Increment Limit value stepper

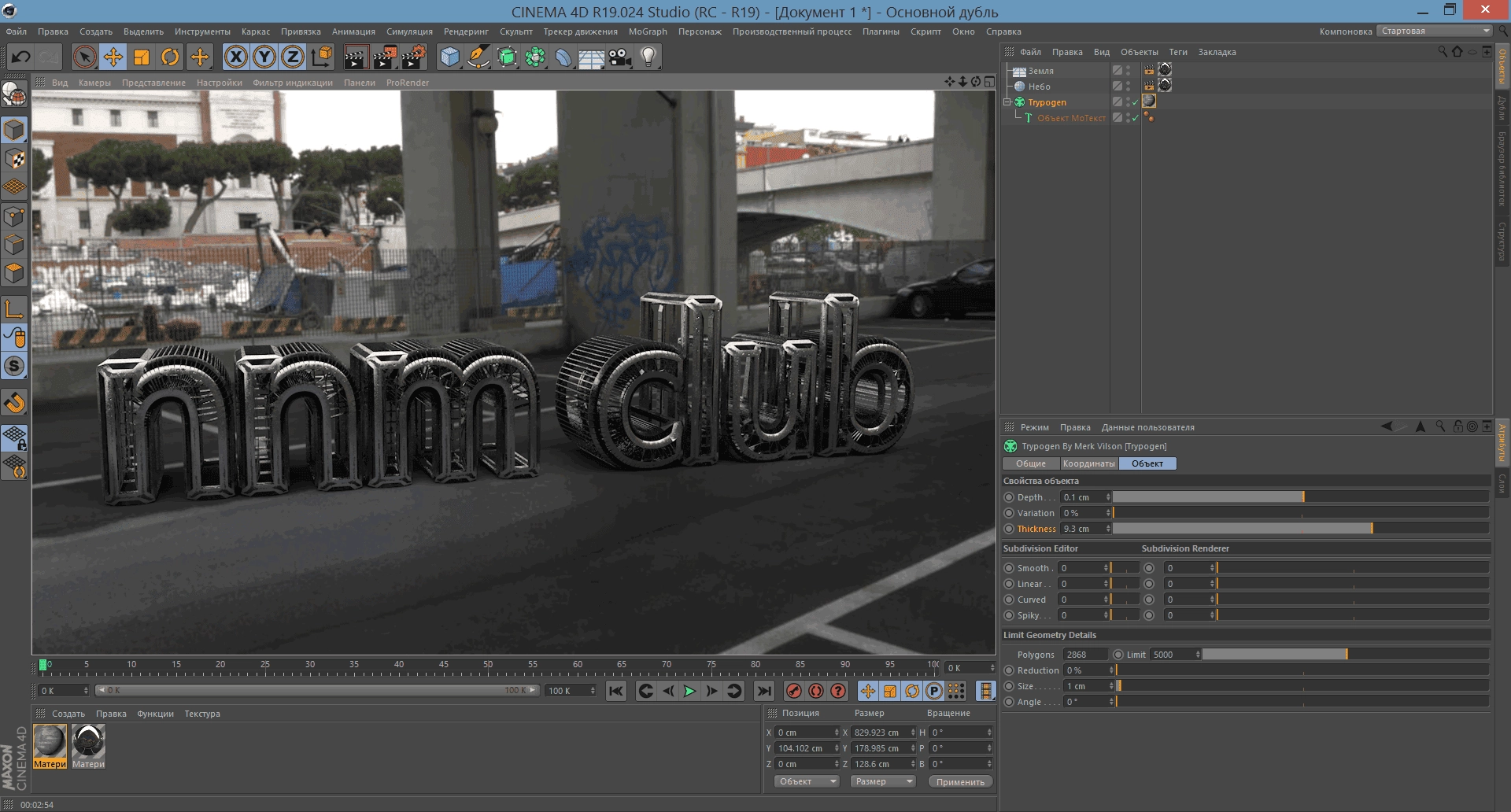tap(1198, 652)
